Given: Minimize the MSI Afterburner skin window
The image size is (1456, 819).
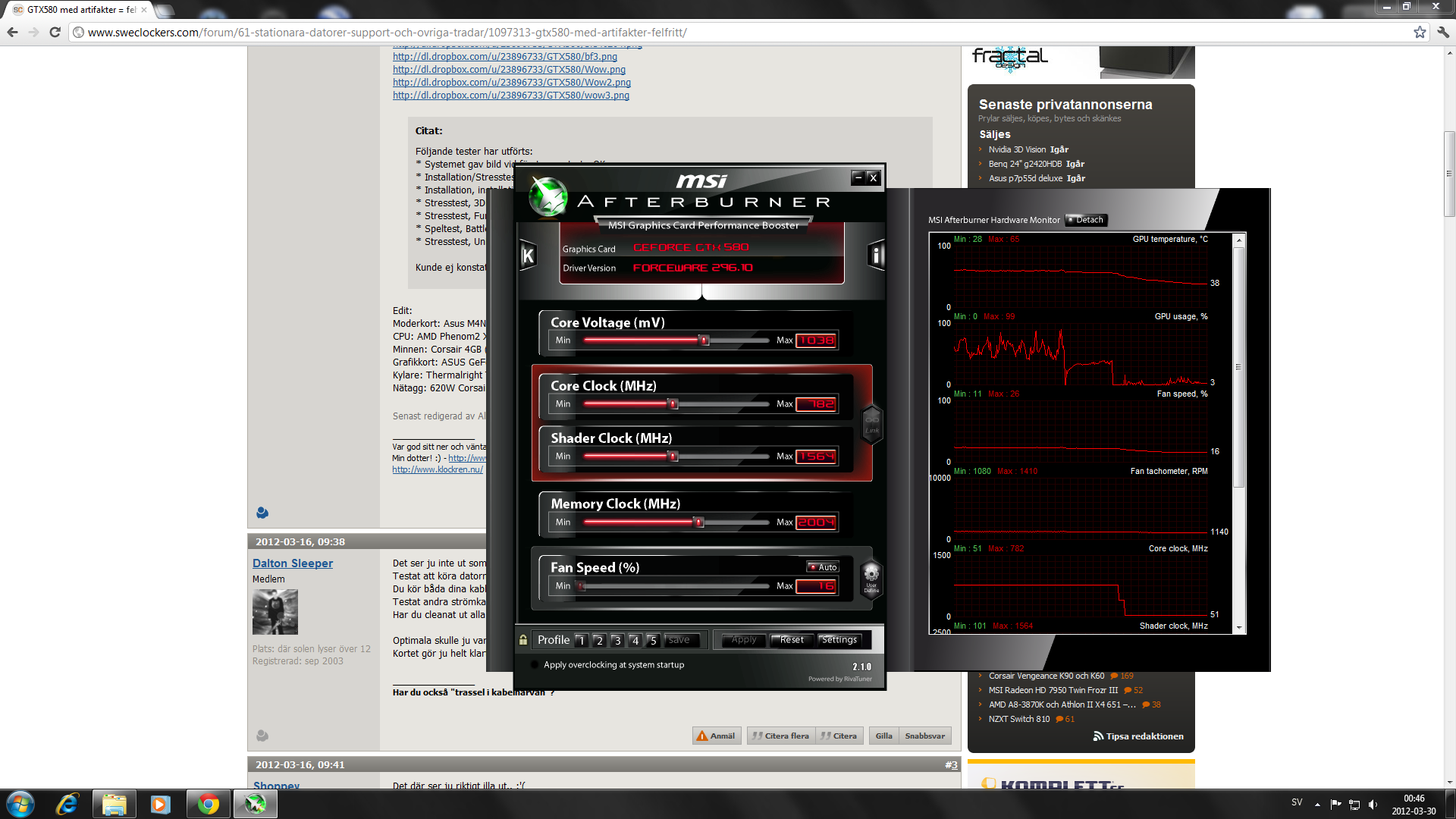Looking at the screenshot, I should coord(858,177).
